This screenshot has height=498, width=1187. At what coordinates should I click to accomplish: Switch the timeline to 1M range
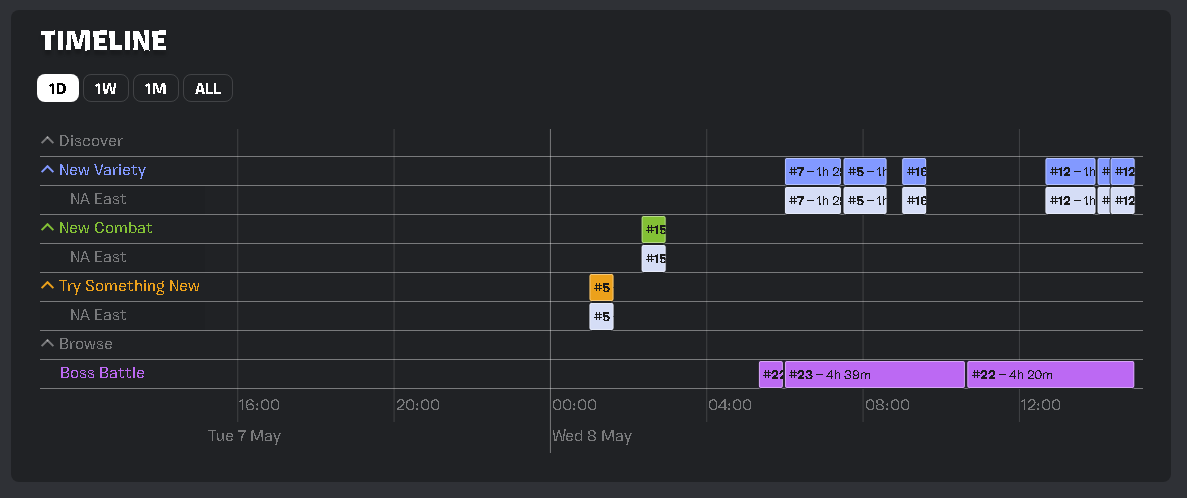click(x=156, y=88)
